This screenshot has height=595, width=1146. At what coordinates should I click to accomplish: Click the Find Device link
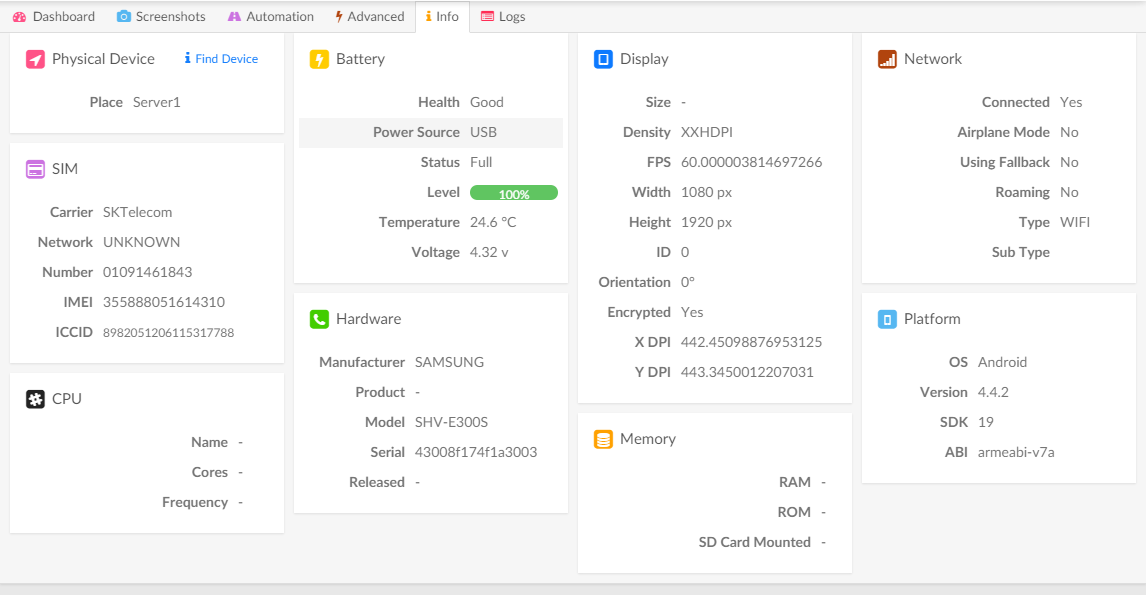(221, 58)
